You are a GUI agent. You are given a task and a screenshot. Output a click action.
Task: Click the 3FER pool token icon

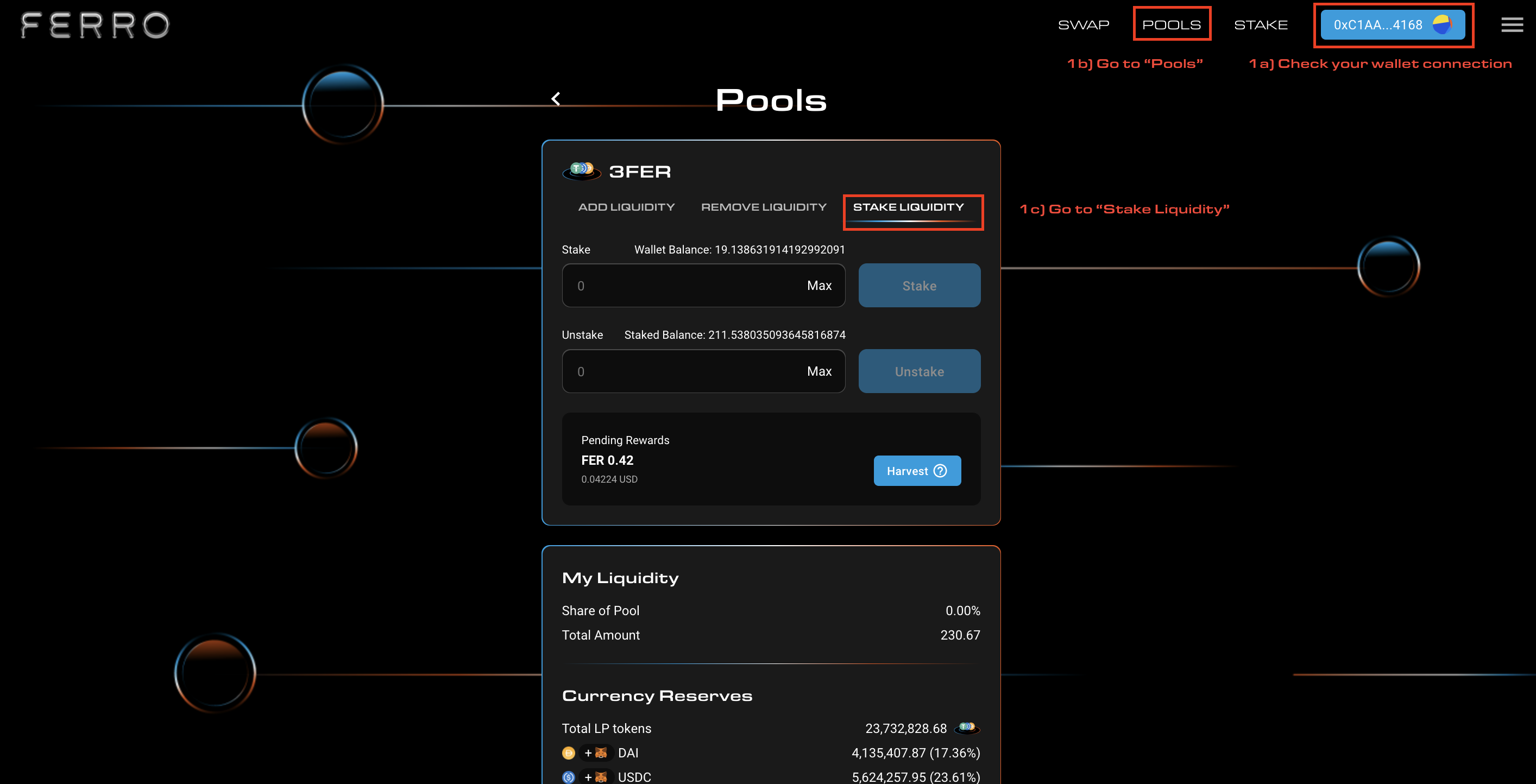click(581, 171)
